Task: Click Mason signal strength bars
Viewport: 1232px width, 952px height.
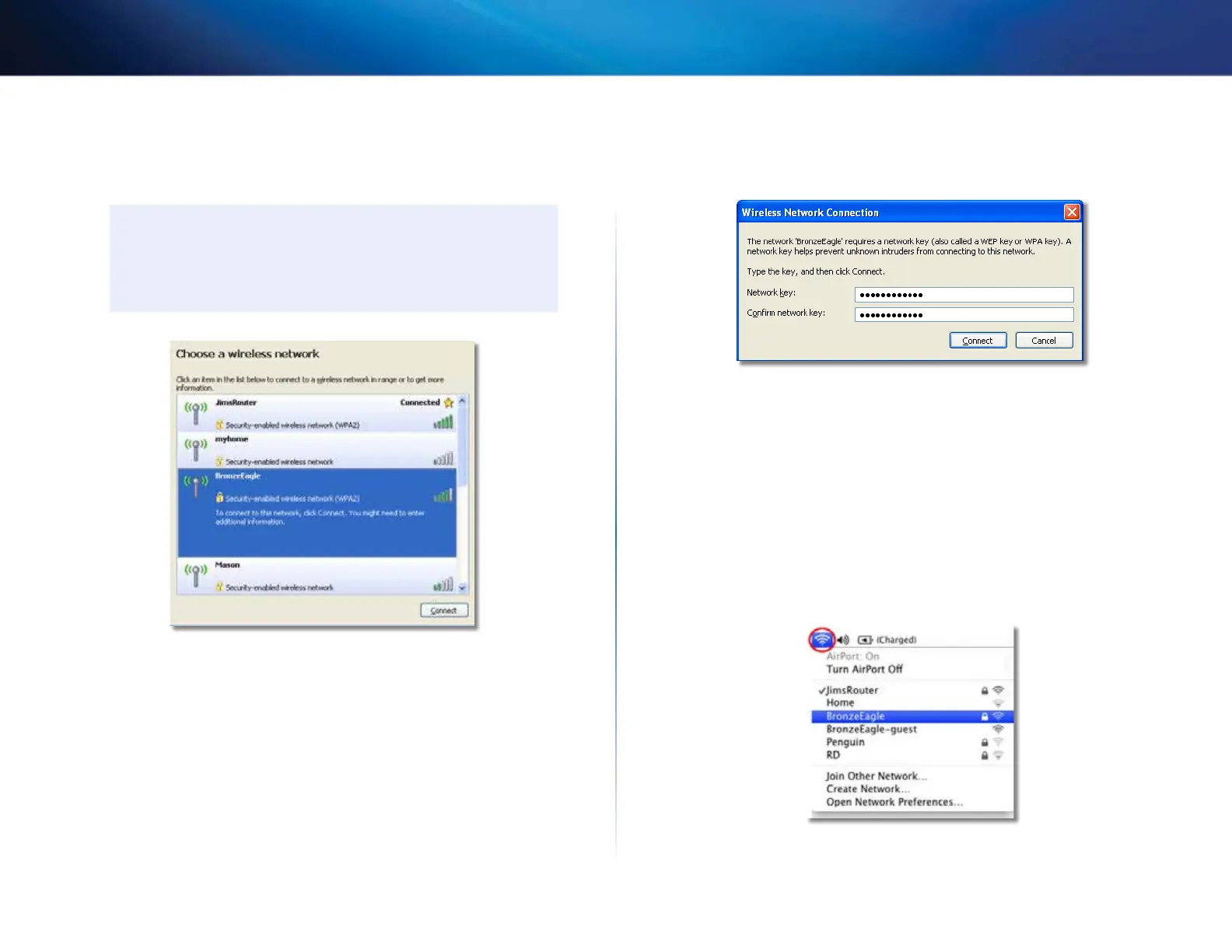Action: (x=443, y=584)
